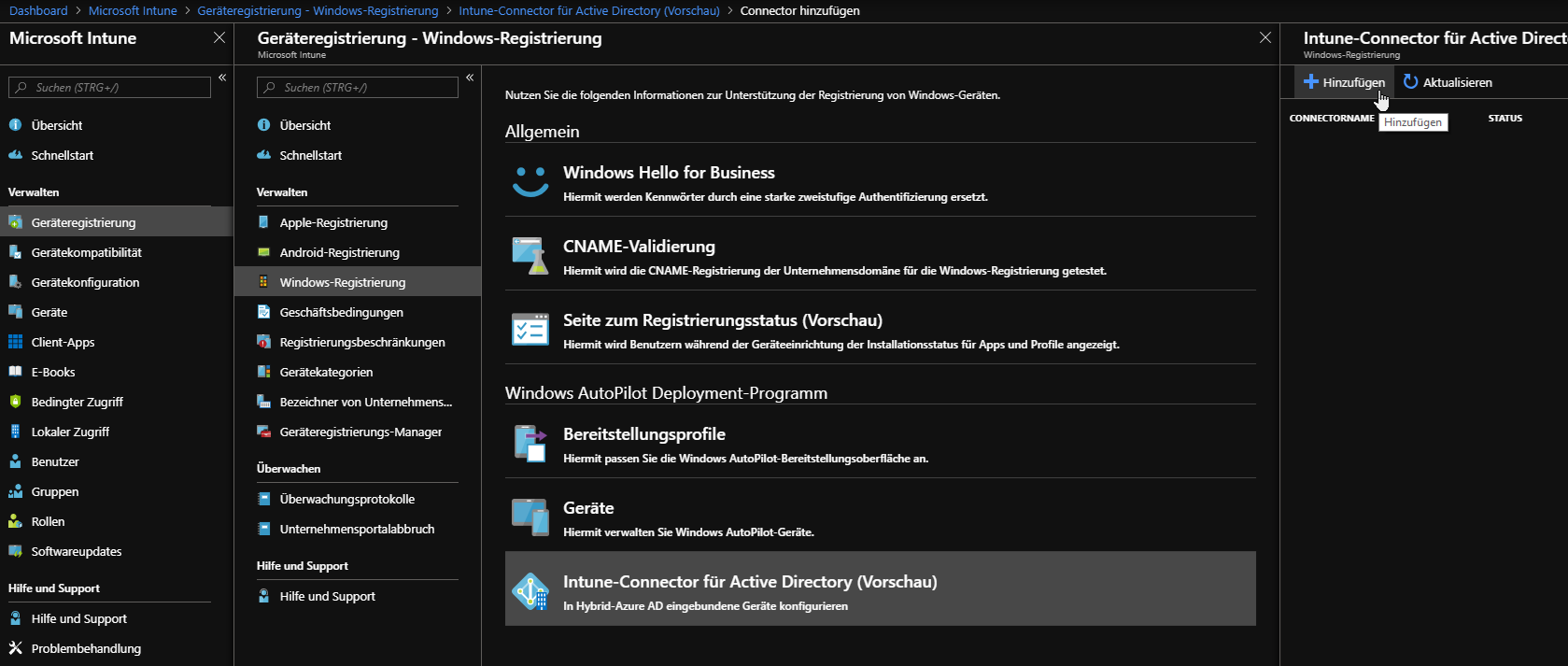Click the Gerätekompatibilität icon
Screen dimensions: 1568x666
(15, 251)
